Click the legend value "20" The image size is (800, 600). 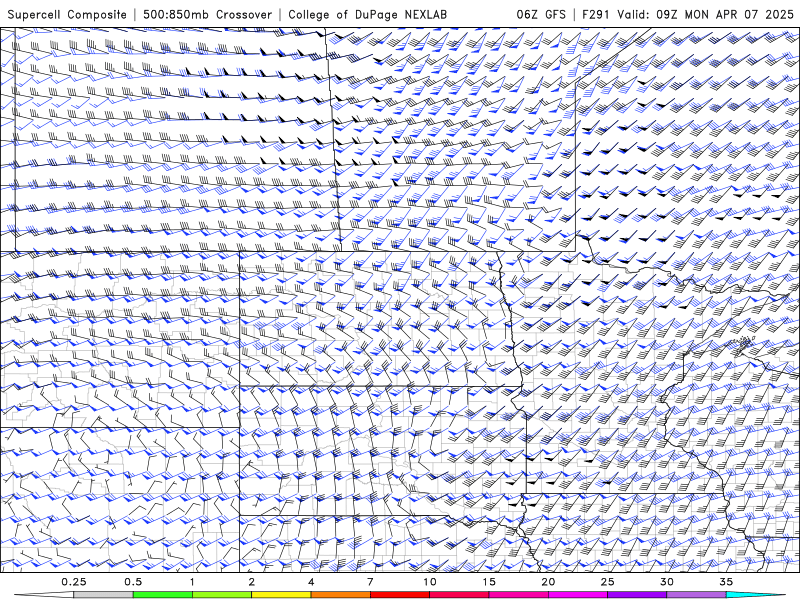coord(548,582)
